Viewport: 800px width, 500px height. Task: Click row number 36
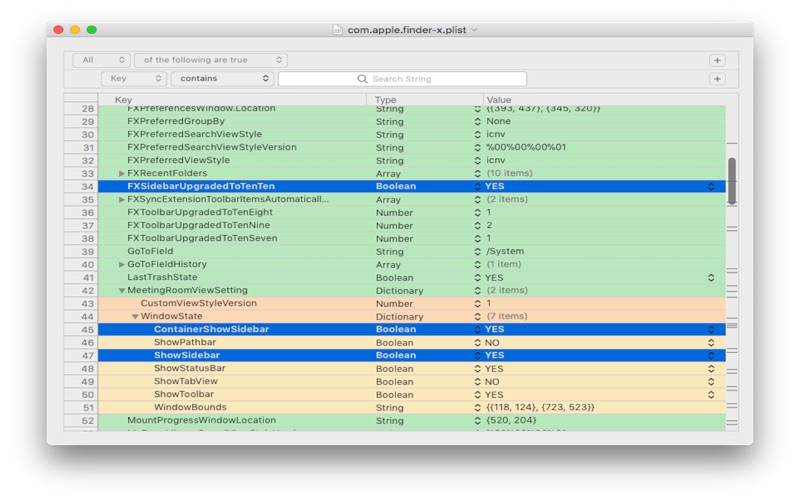(88, 212)
